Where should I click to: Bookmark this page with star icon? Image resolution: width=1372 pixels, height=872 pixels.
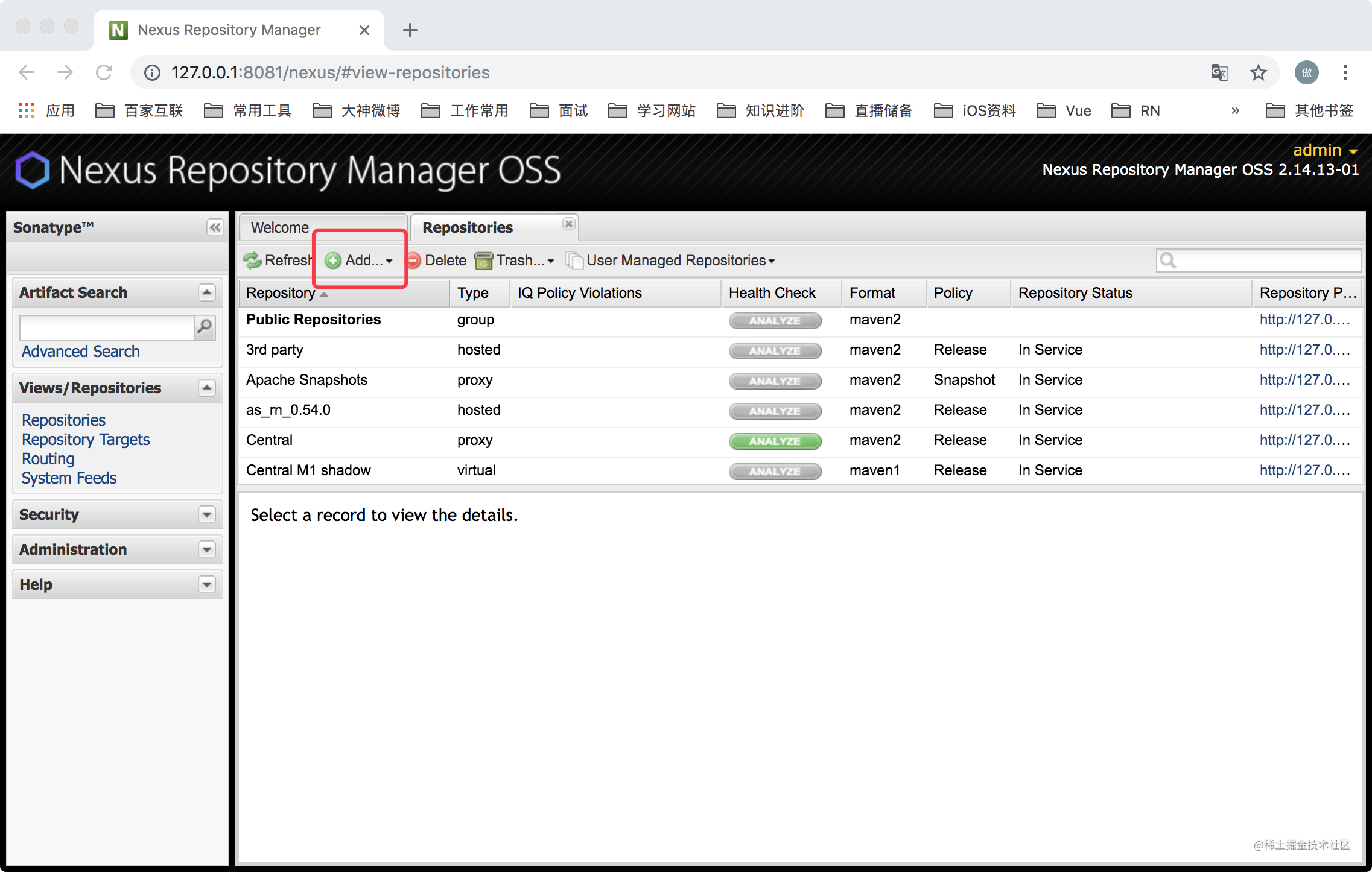point(1258,73)
